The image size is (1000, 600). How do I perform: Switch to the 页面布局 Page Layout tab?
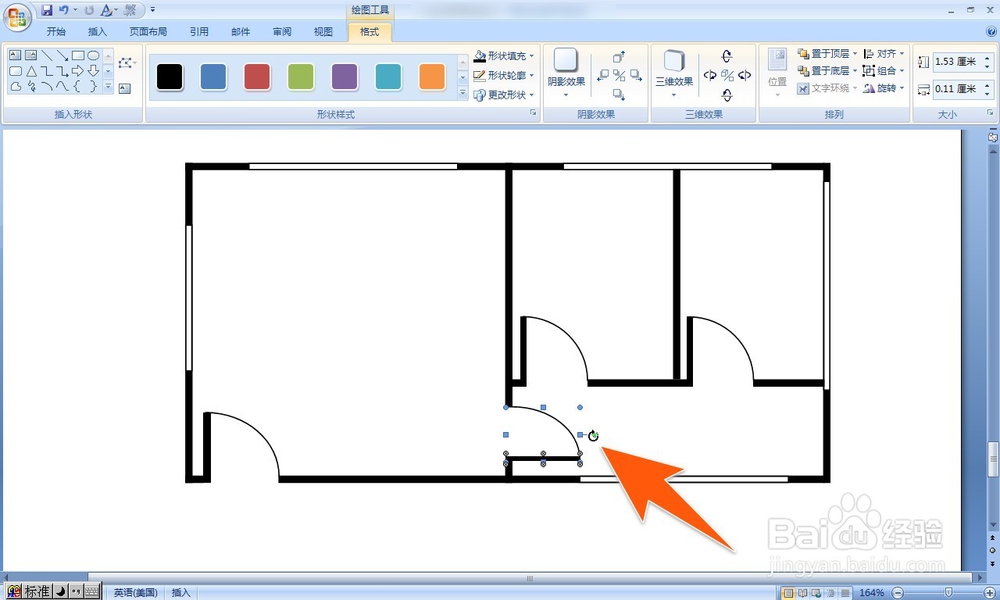[148, 31]
